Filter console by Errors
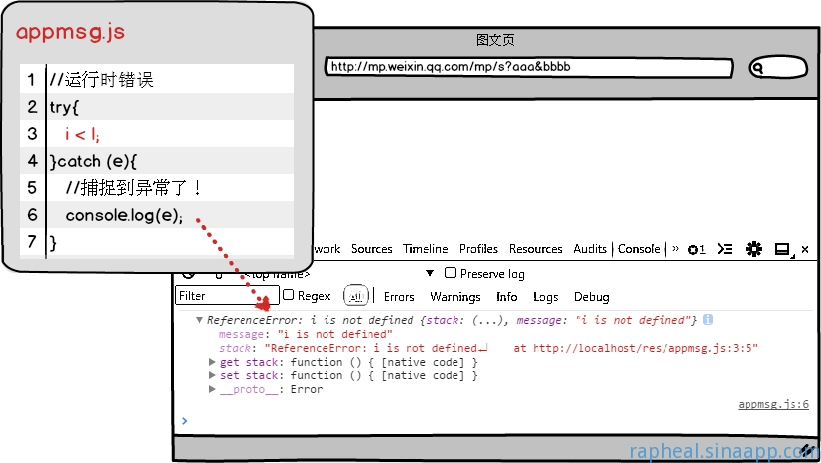 point(399,297)
